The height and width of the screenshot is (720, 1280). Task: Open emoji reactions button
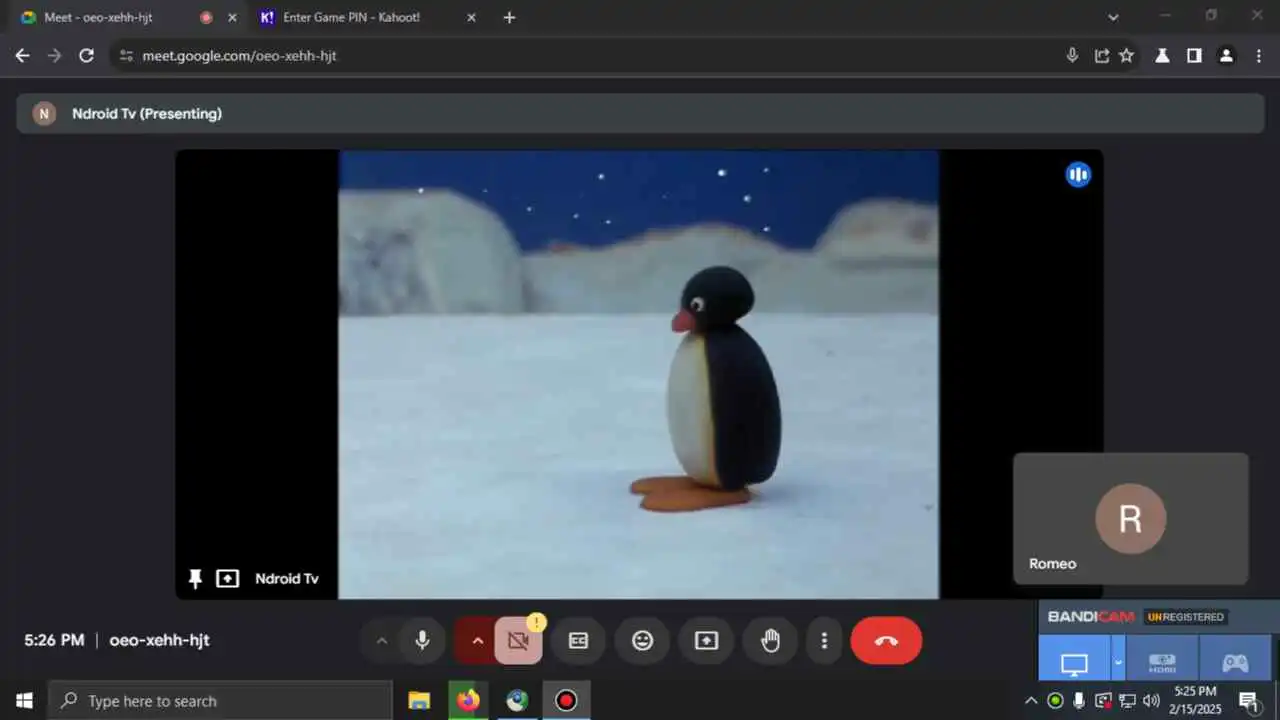pos(642,641)
